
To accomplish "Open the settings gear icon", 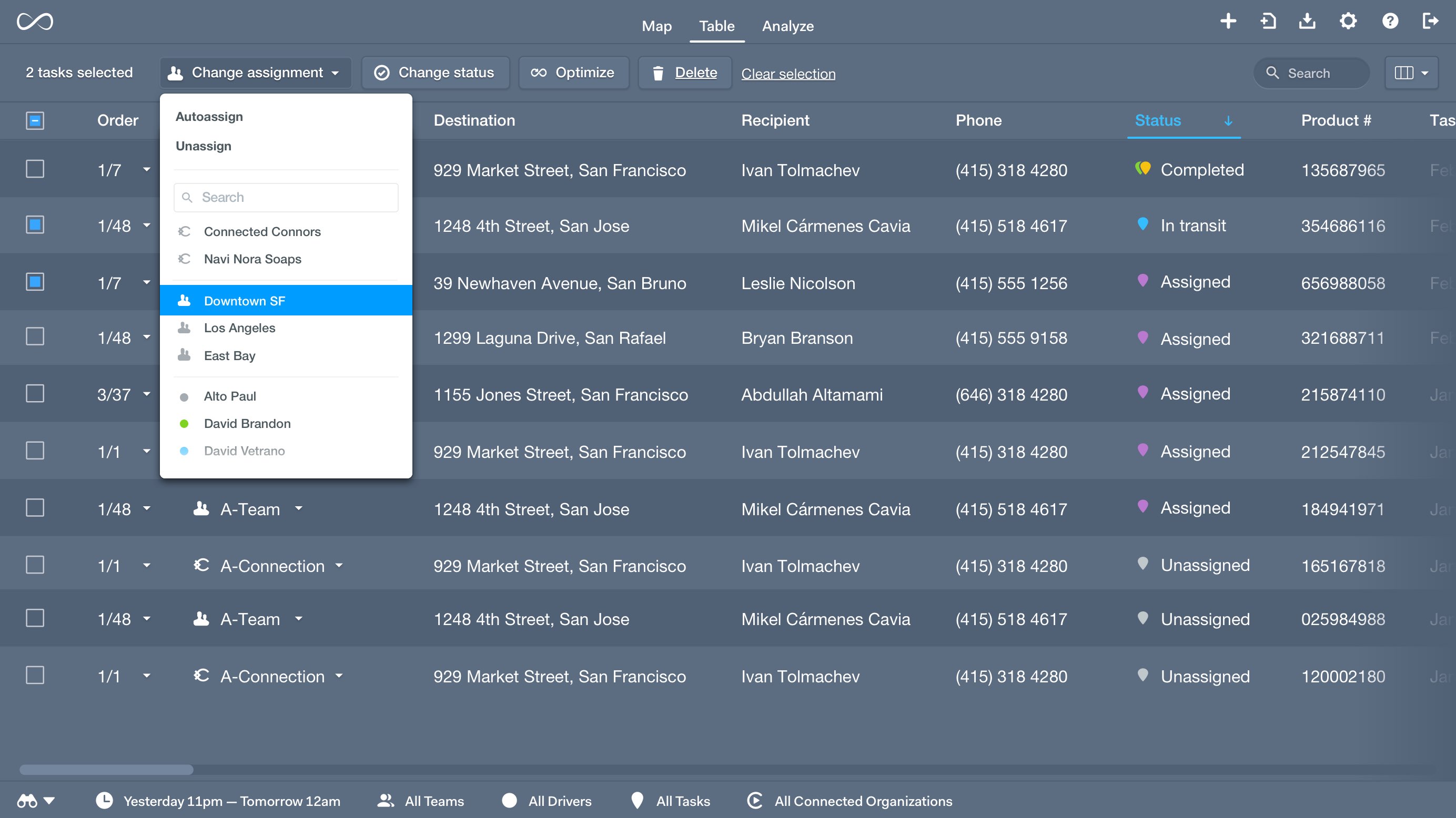I will point(1348,21).
